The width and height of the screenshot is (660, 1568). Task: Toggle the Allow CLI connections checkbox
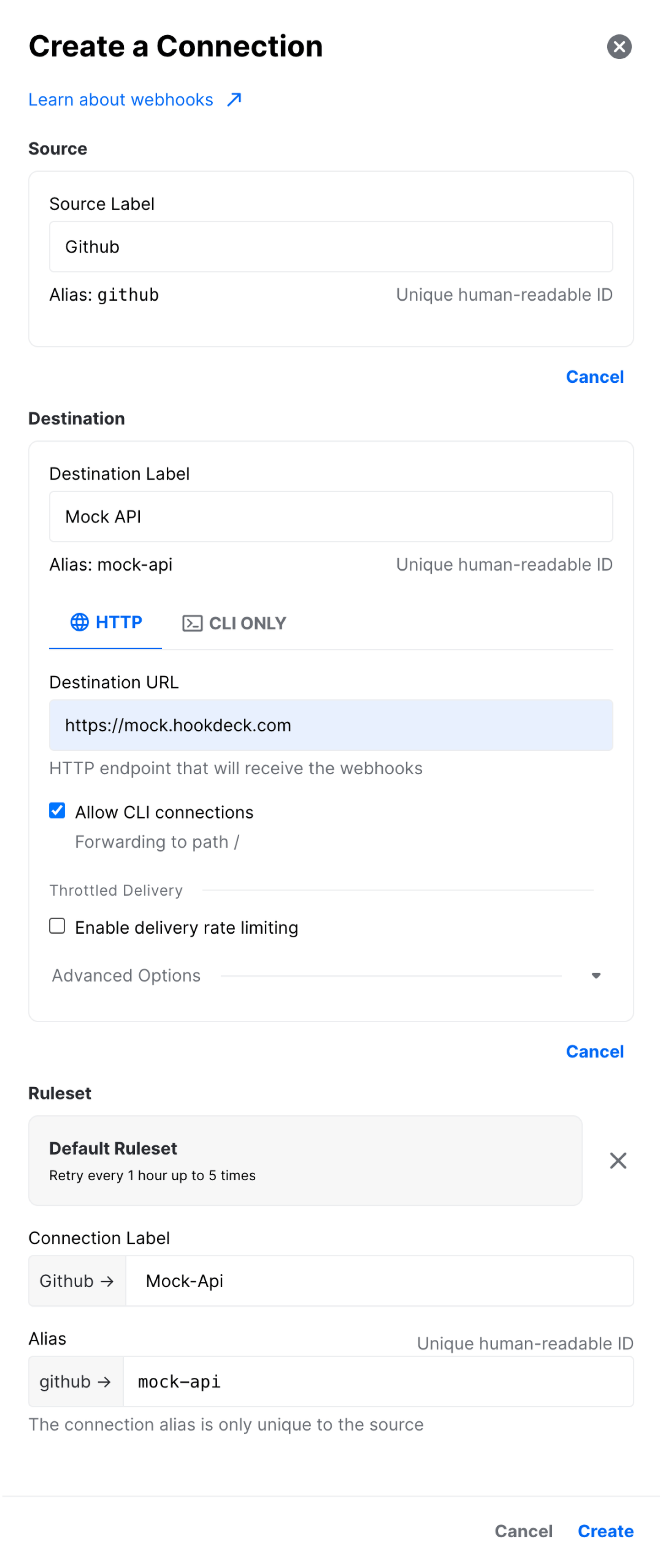(57, 810)
